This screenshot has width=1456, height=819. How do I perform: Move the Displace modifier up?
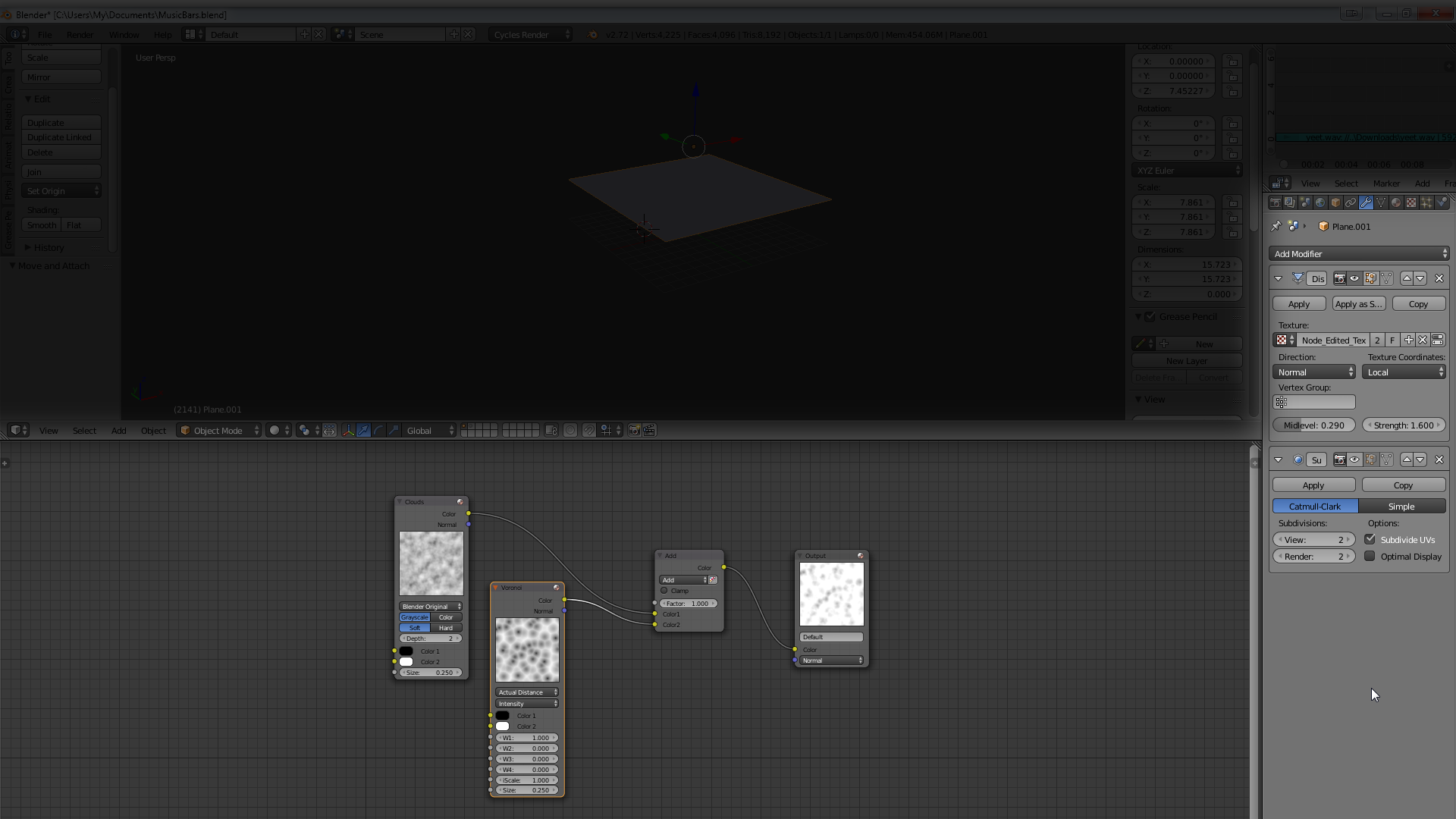1407,278
